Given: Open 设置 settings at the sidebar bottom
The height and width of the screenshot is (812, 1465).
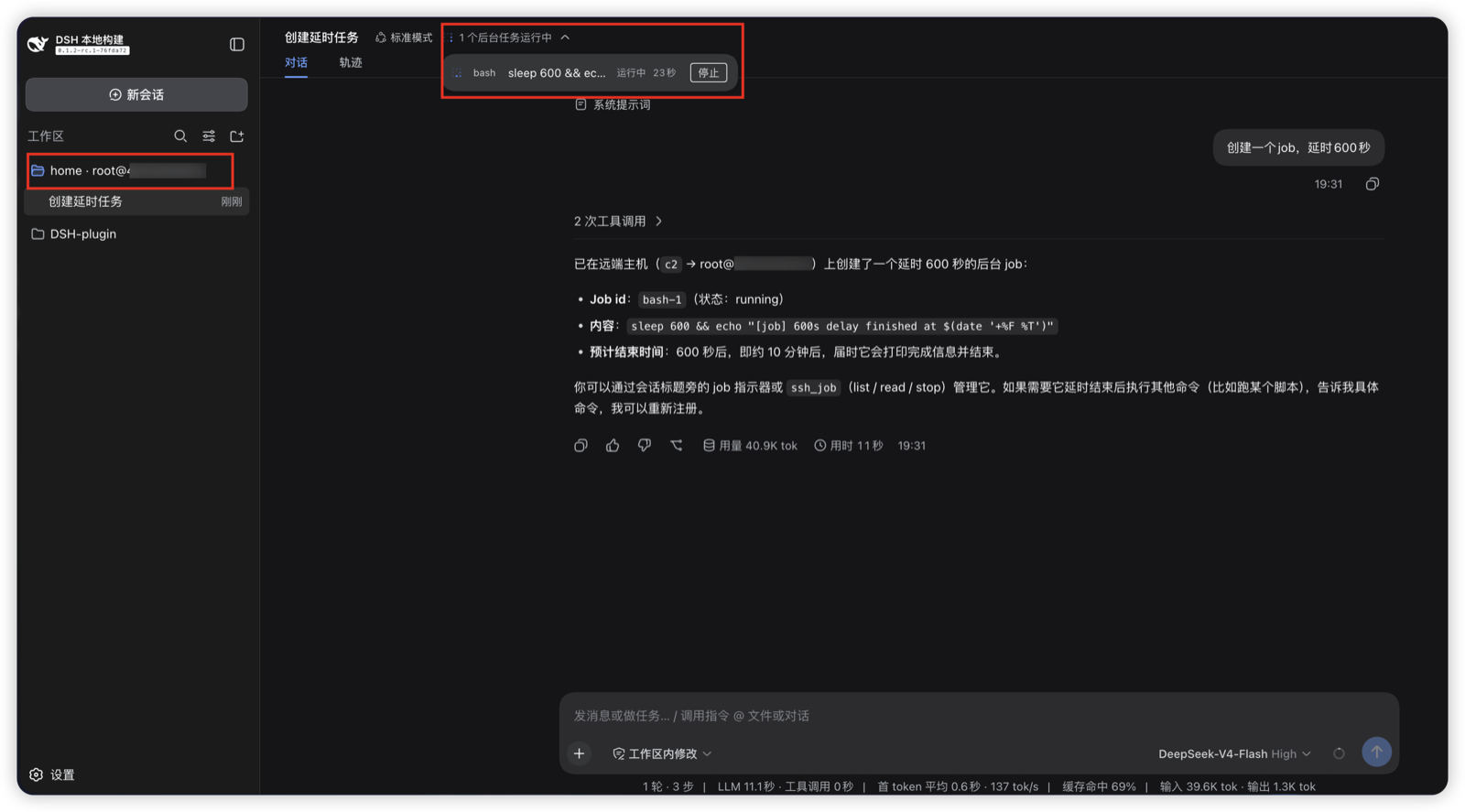Looking at the screenshot, I should (x=52, y=774).
